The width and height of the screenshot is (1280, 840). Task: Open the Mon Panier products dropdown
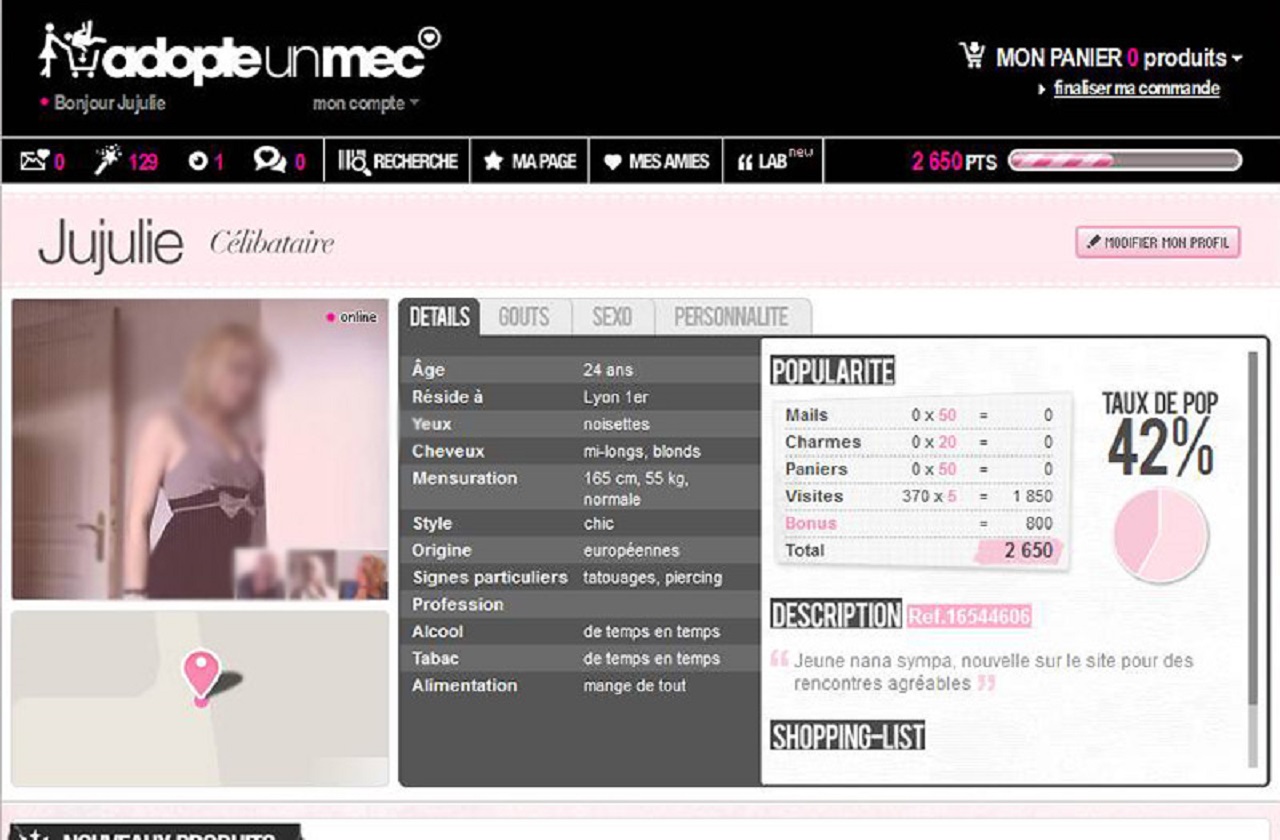(x=1118, y=58)
